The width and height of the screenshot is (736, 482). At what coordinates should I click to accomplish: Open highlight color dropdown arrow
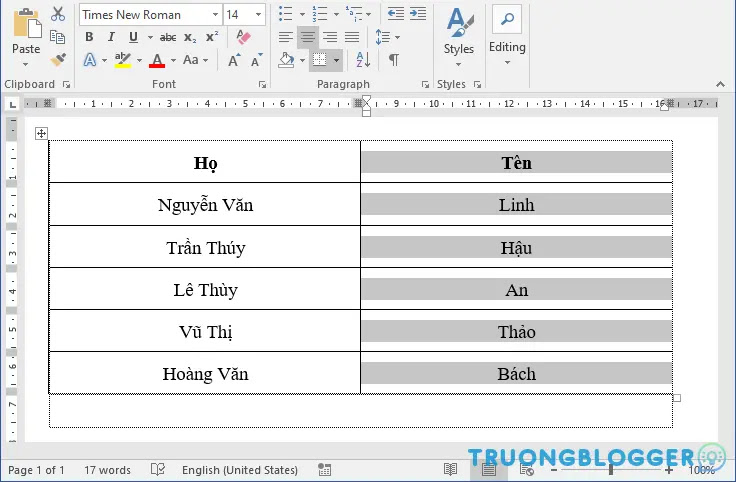tap(139, 60)
